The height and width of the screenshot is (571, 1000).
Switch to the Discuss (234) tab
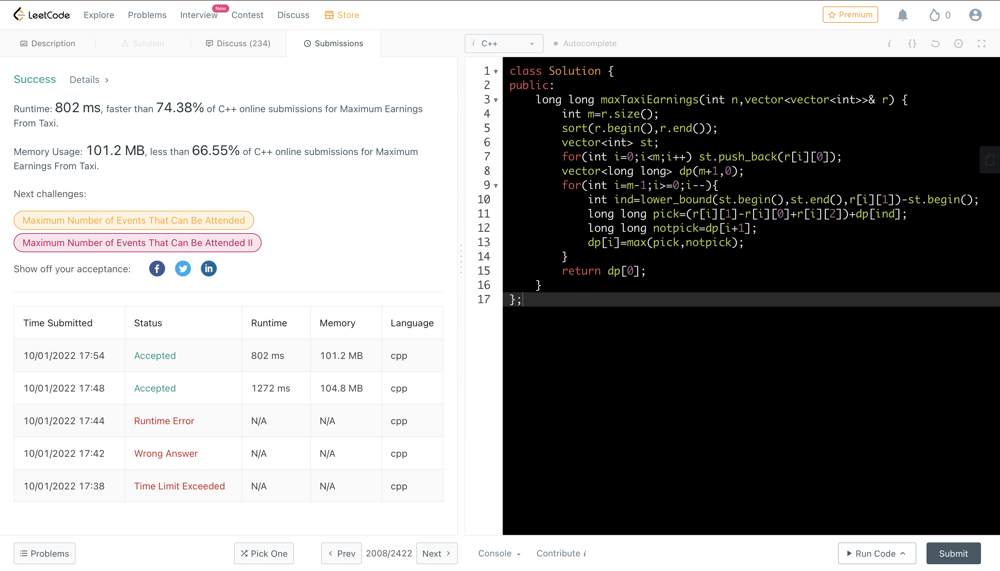coord(238,43)
